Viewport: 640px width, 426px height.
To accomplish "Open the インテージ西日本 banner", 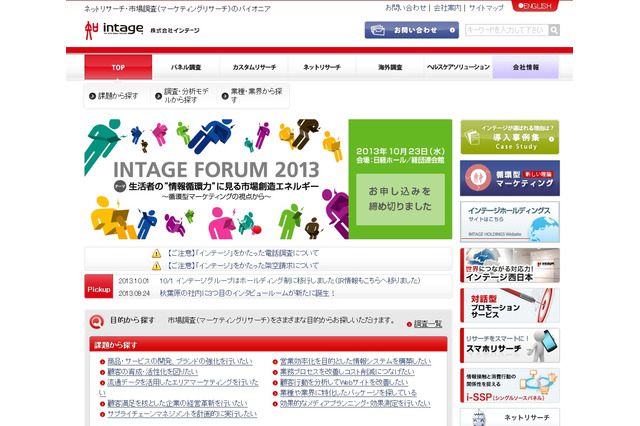I will click(x=509, y=264).
